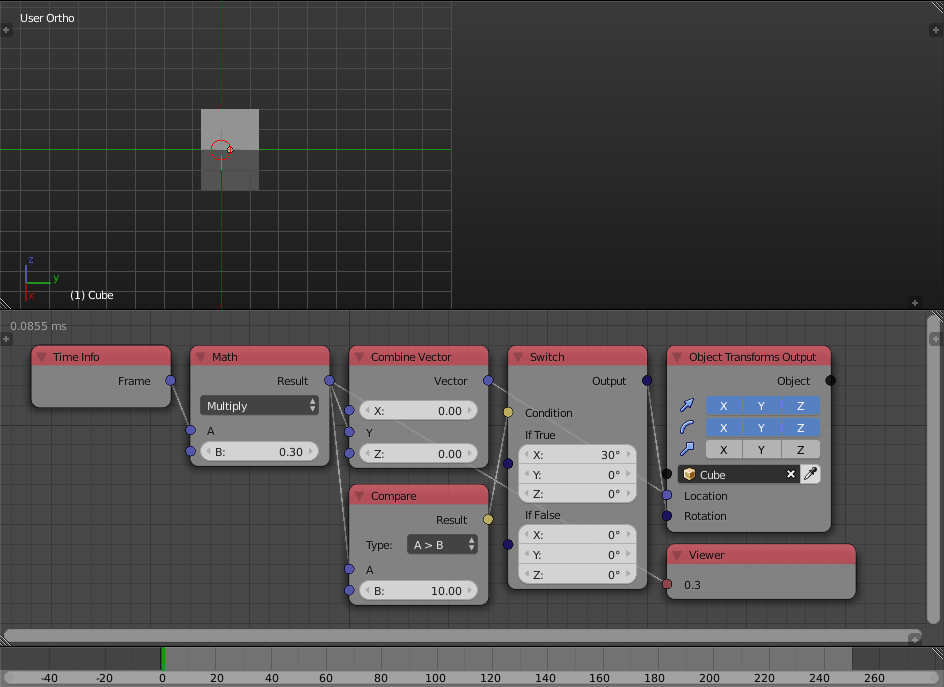The width and height of the screenshot is (944, 687).
Task: Click the User Ortho viewport label
Action: 47,18
